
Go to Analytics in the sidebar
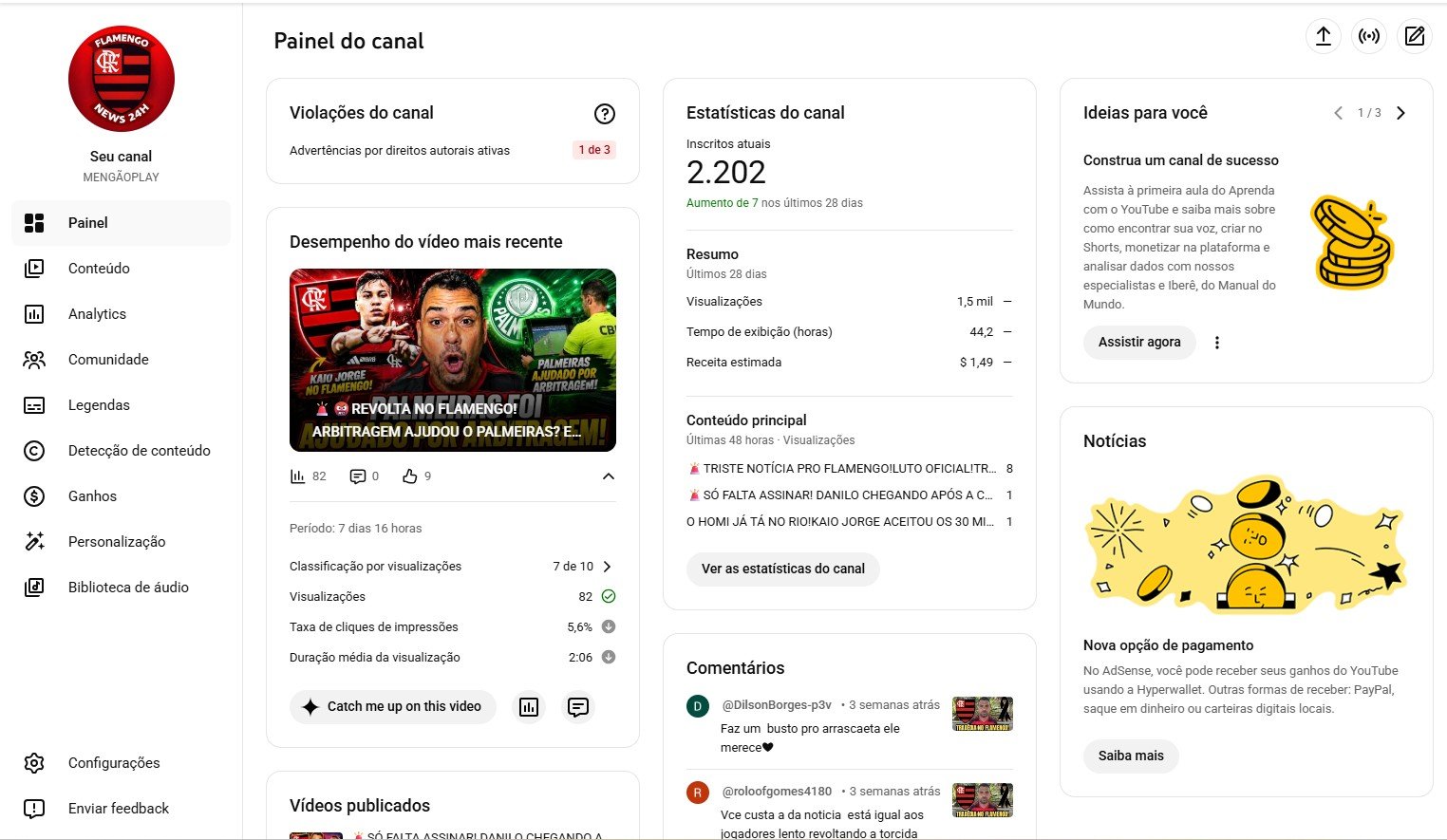[x=121, y=314]
